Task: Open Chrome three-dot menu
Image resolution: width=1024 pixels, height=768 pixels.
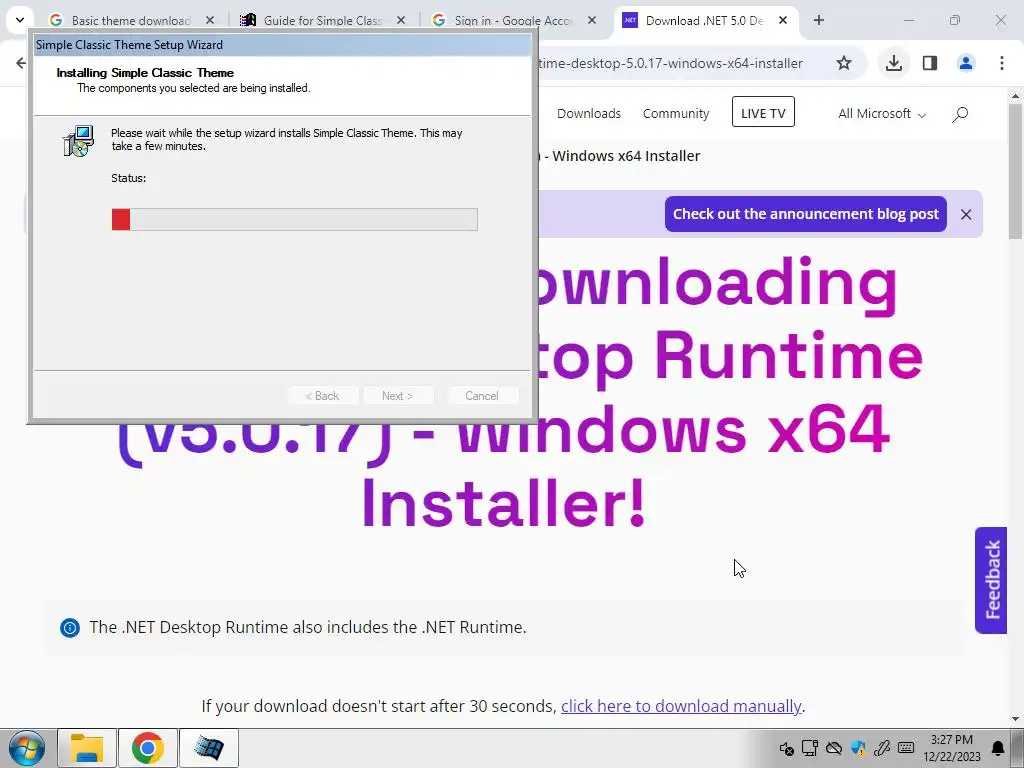Action: [1002, 63]
